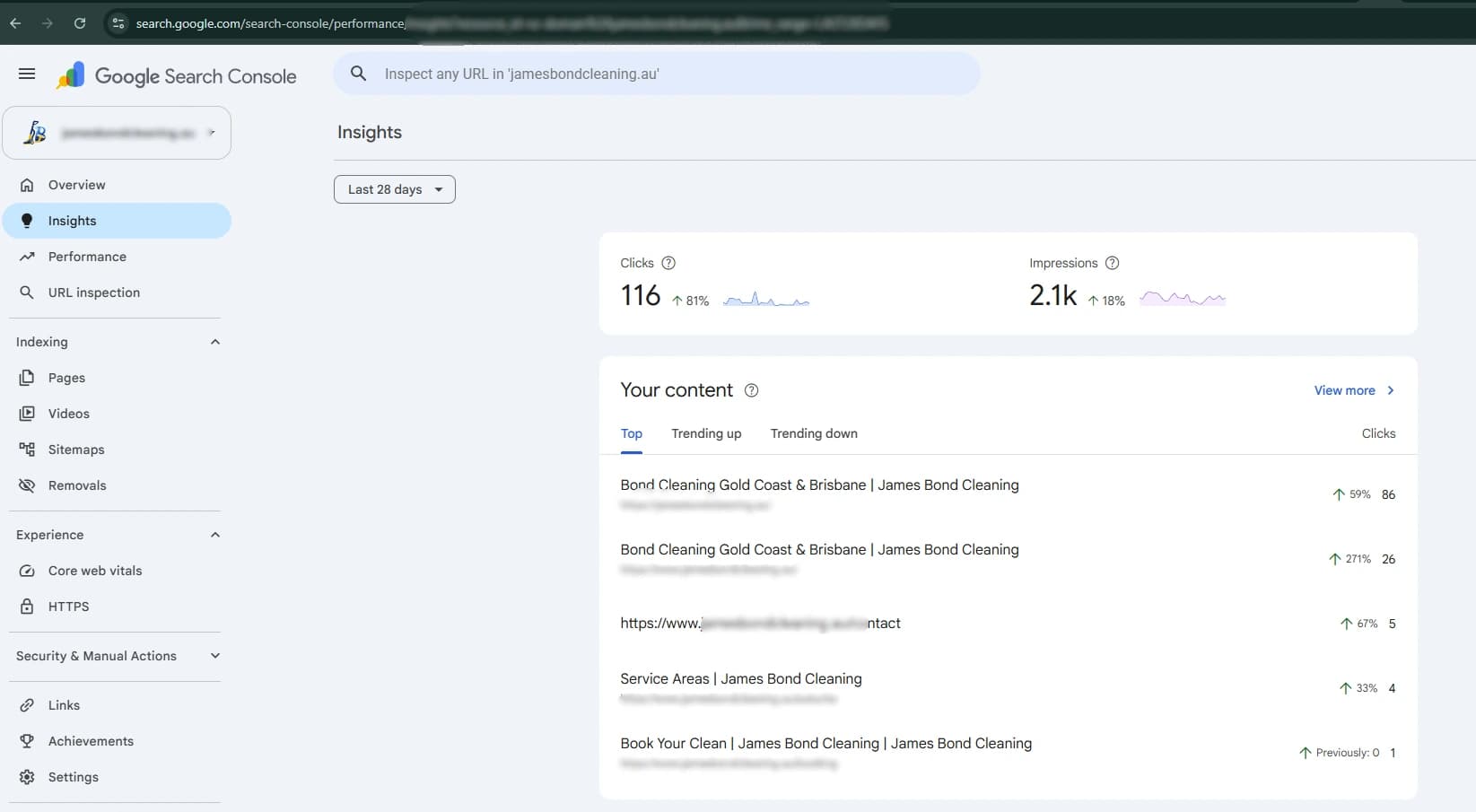Click the Links chain icon
1476x812 pixels.
tap(27, 705)
